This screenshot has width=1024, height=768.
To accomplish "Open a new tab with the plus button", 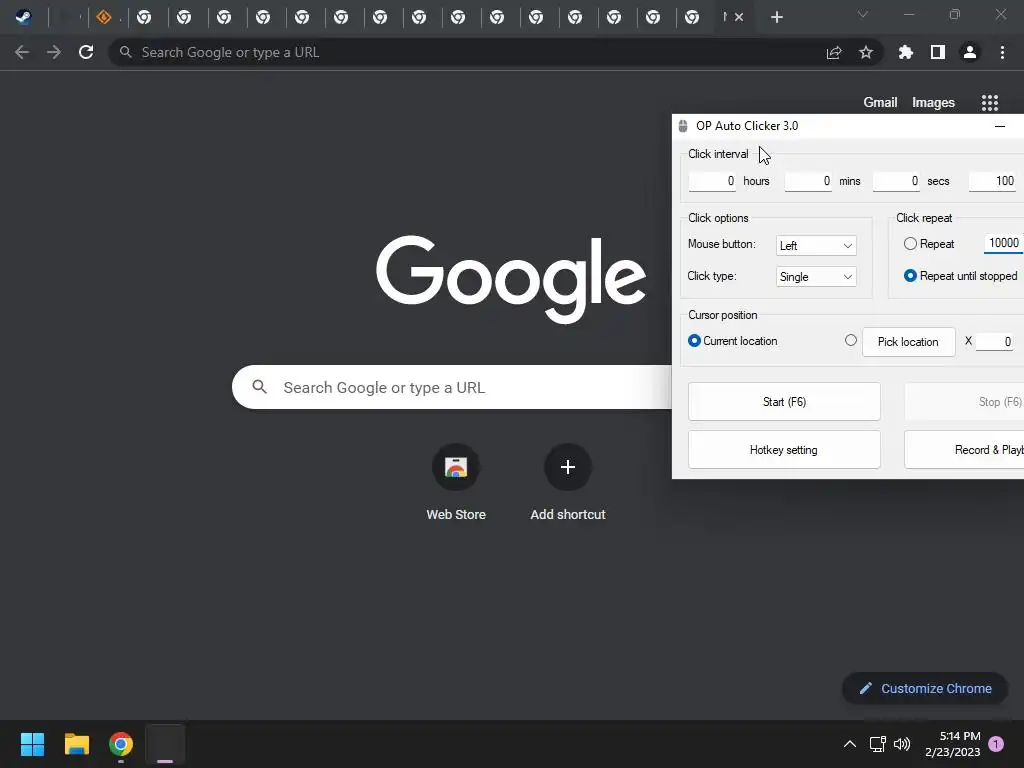I will coord(776,18).
